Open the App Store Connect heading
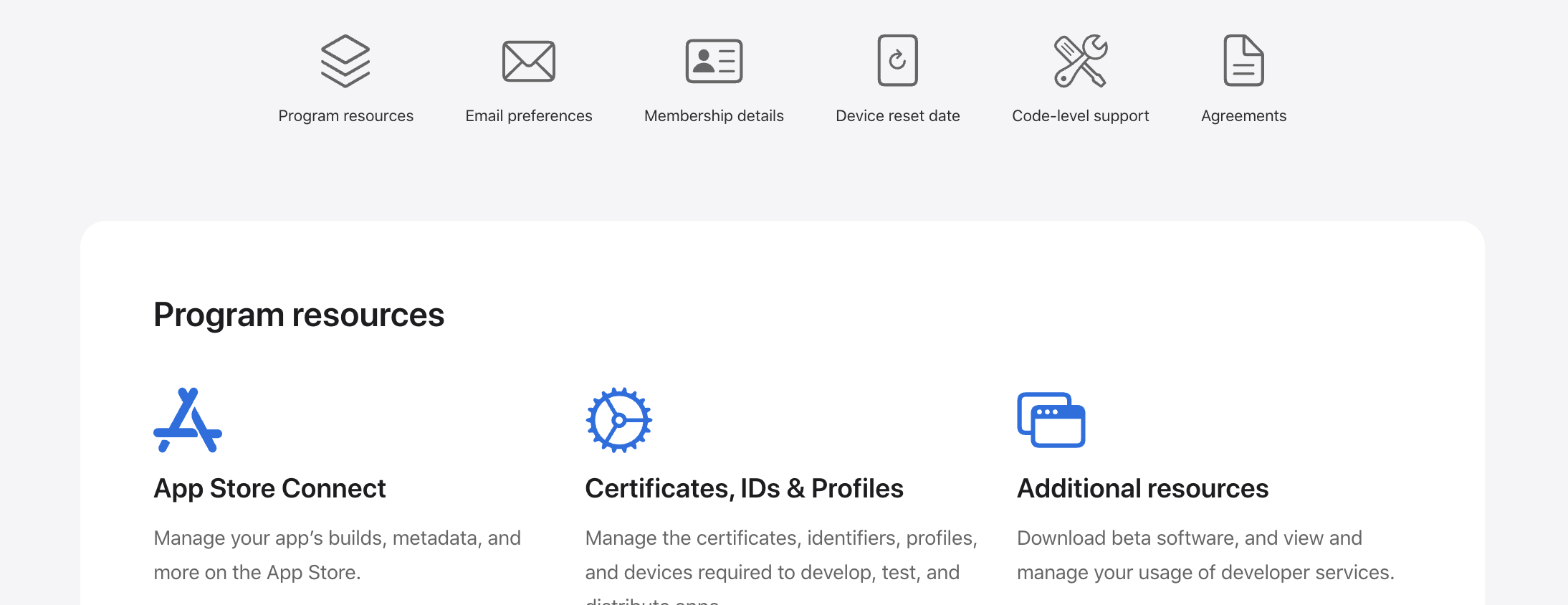This screenshot has width=1568, height=605. coord(270,488)
